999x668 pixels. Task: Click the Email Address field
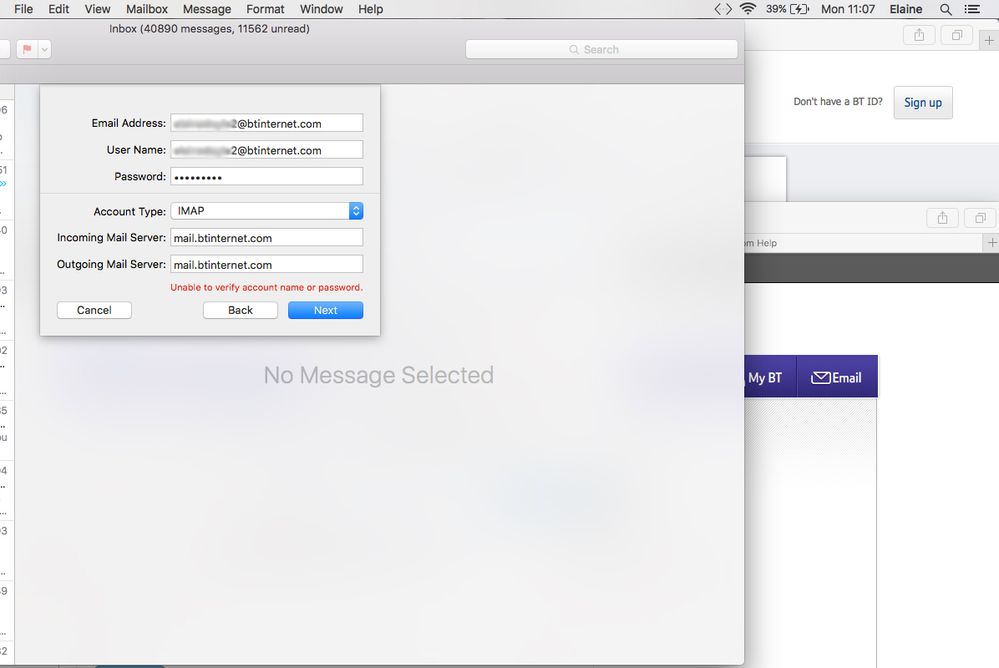(266, 123)
